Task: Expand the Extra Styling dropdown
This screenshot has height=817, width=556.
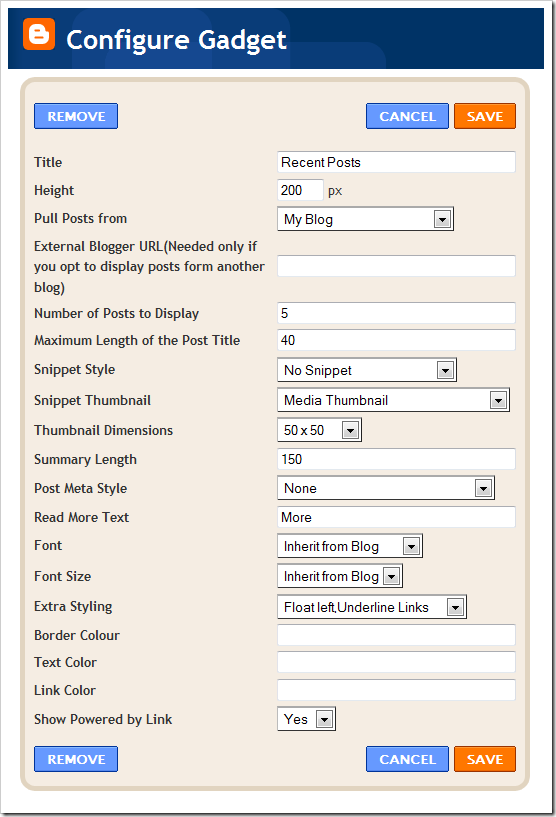Action: coord(372,607)
